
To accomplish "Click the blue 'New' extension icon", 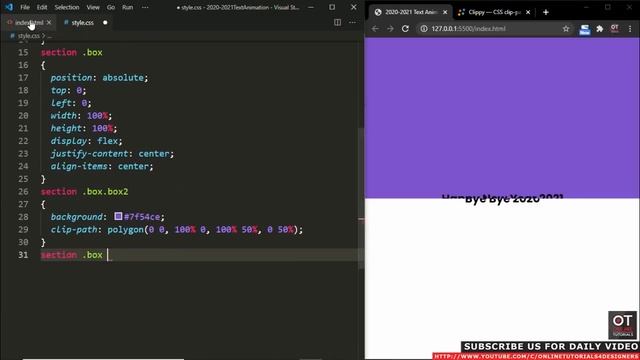I will pyautogui.click(x=584, y=29).
